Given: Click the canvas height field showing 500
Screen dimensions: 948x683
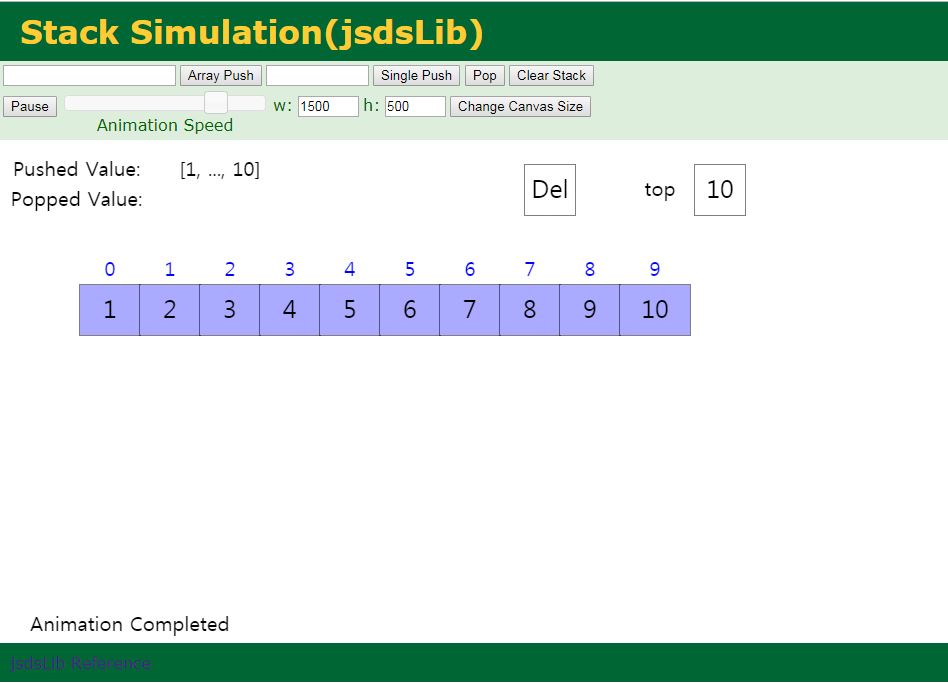Looking at the screenshot, I should pos(415,106).
